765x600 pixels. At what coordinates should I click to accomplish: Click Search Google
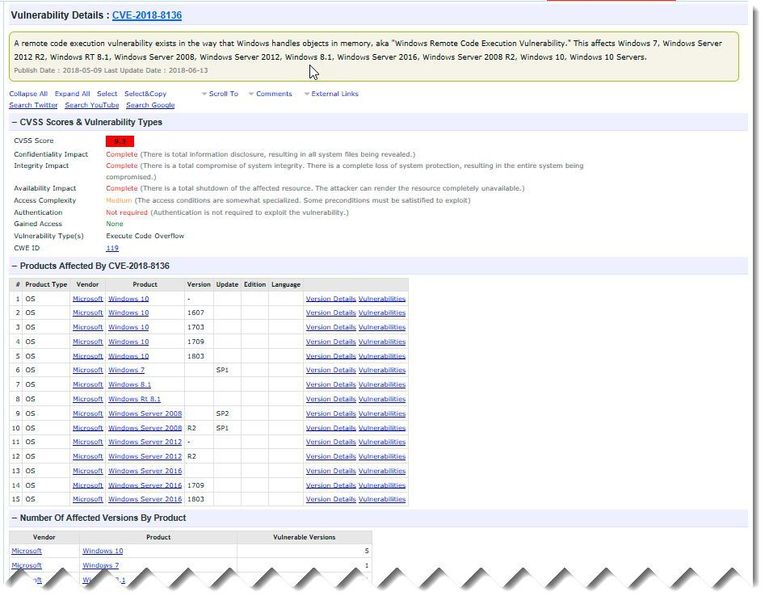click(150, 105)
